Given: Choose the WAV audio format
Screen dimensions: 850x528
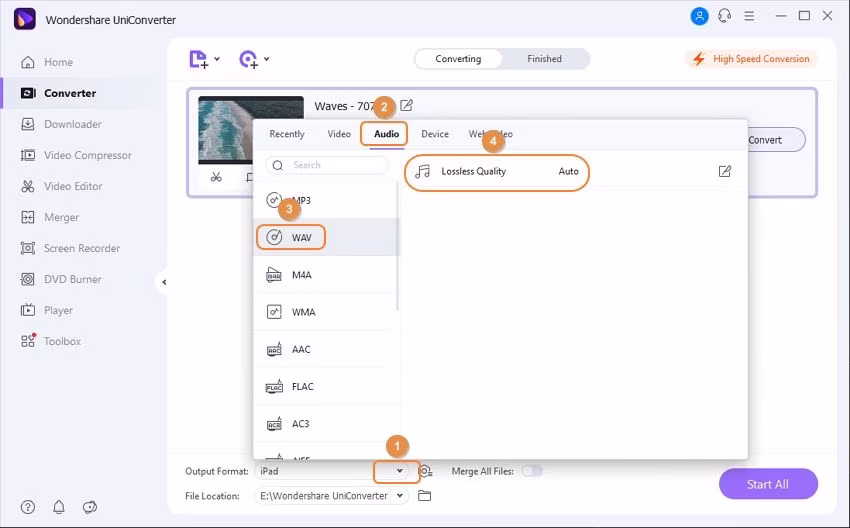Looking at the screenshot, I should [x=326, y=237].
